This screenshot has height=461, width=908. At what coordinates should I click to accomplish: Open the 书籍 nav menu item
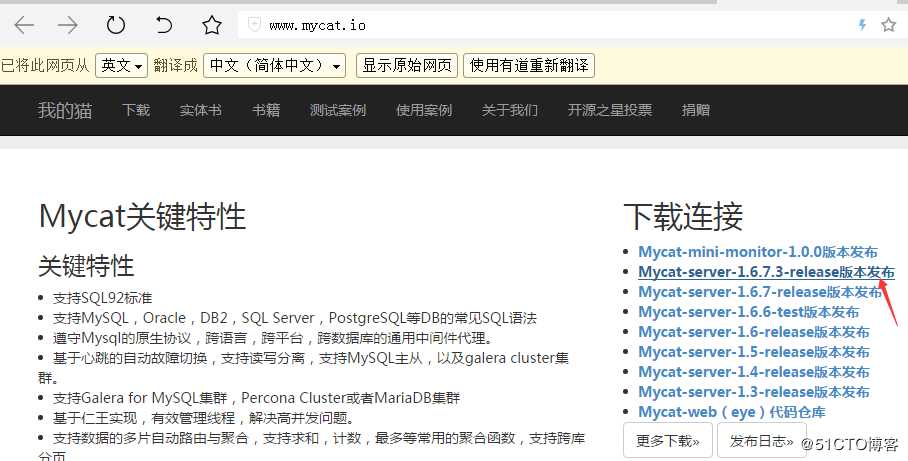tap(266, 110)
